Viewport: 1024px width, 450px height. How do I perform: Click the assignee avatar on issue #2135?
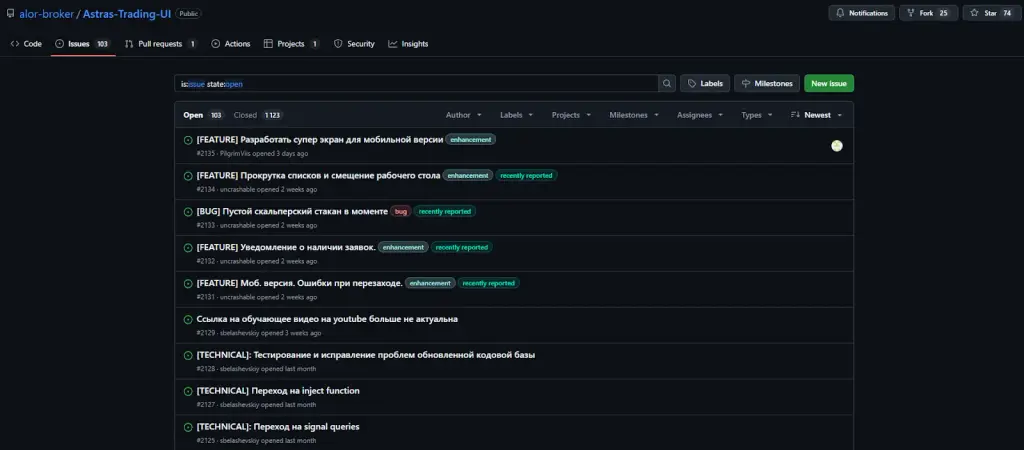(837, 146)
